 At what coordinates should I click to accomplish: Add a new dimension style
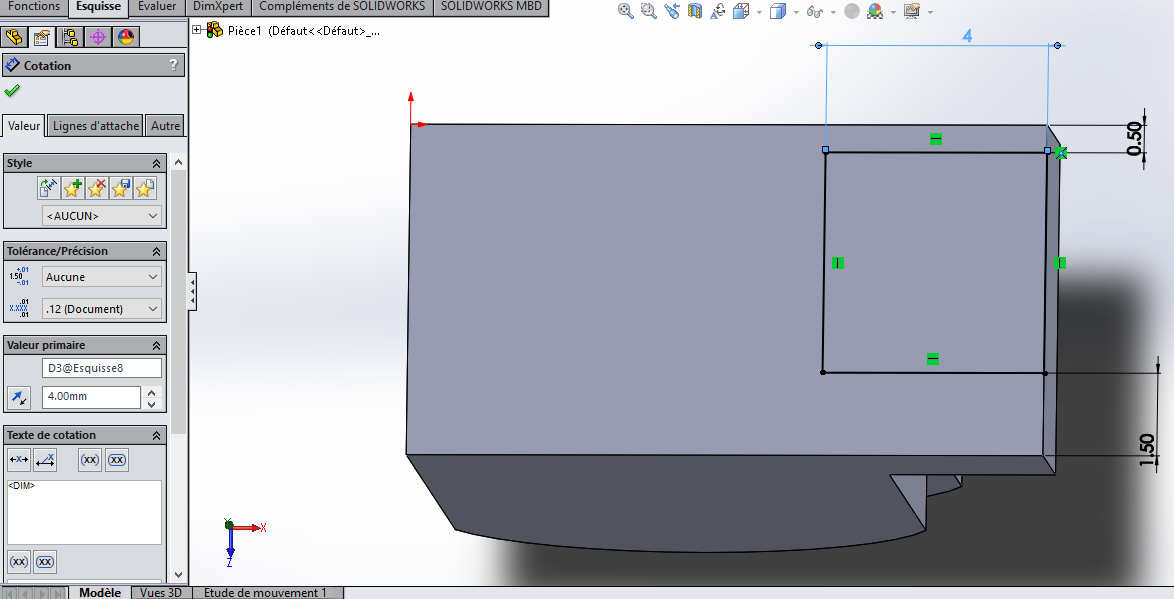tap(72, 188)
